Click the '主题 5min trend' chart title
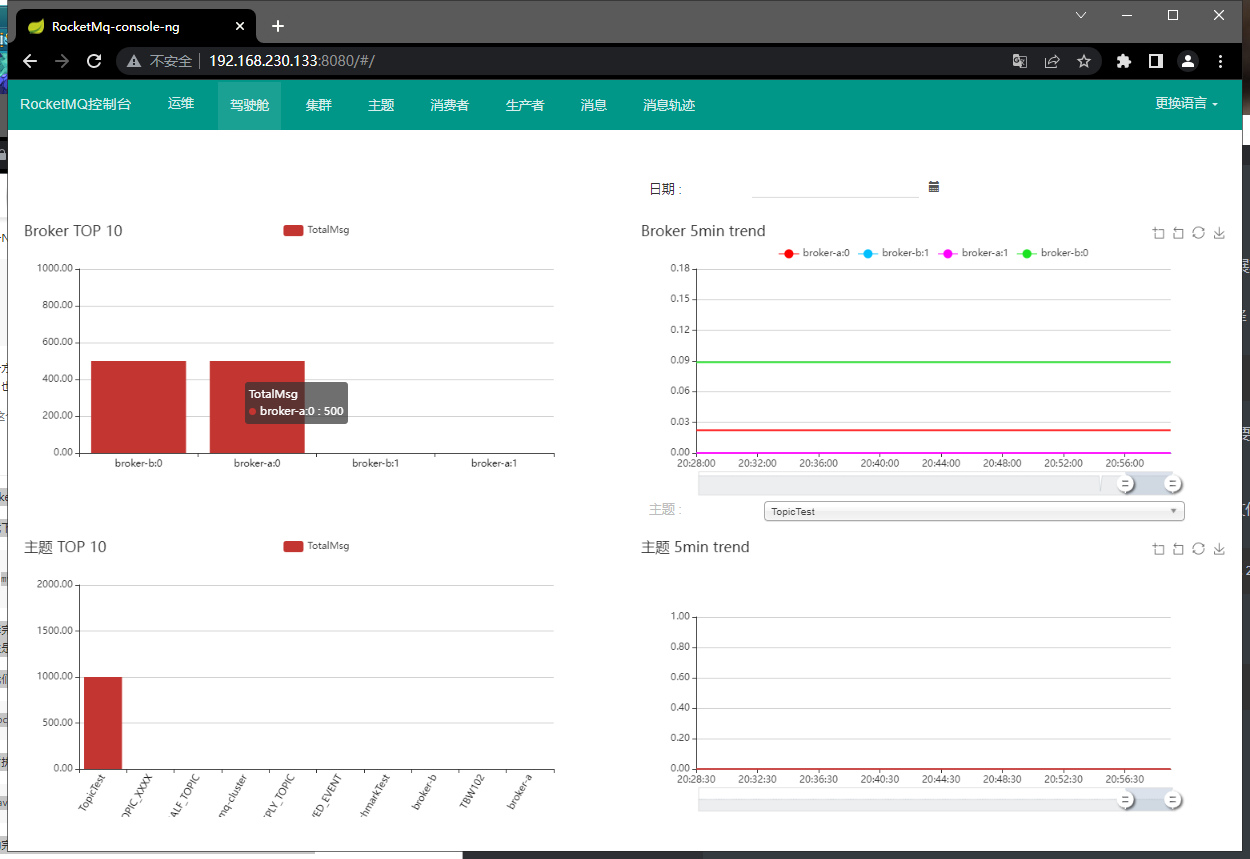1250x859 pixels. (x=695, y=547)
